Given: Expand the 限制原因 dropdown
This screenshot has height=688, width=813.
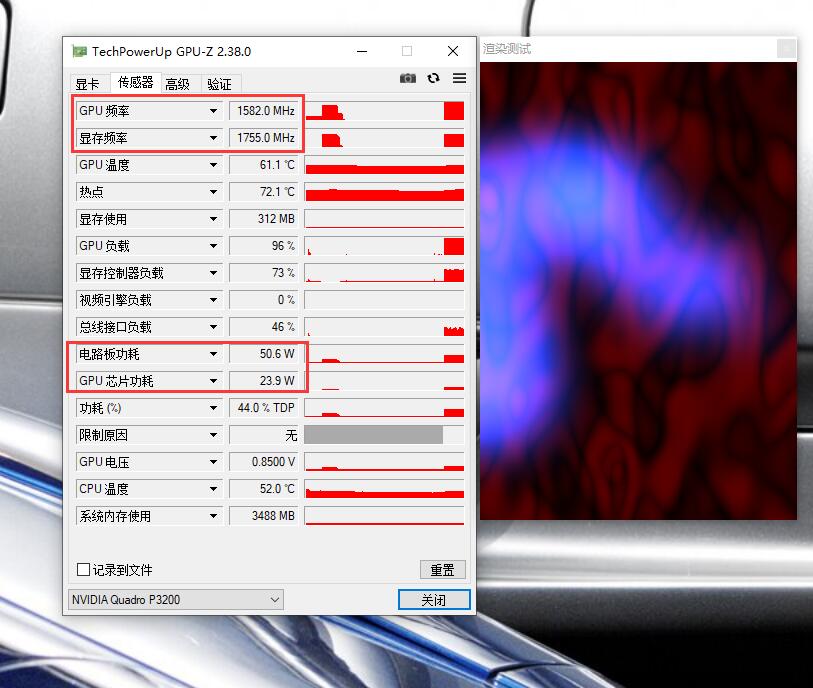Looking at the screenshot, I should tap(213, 435).
